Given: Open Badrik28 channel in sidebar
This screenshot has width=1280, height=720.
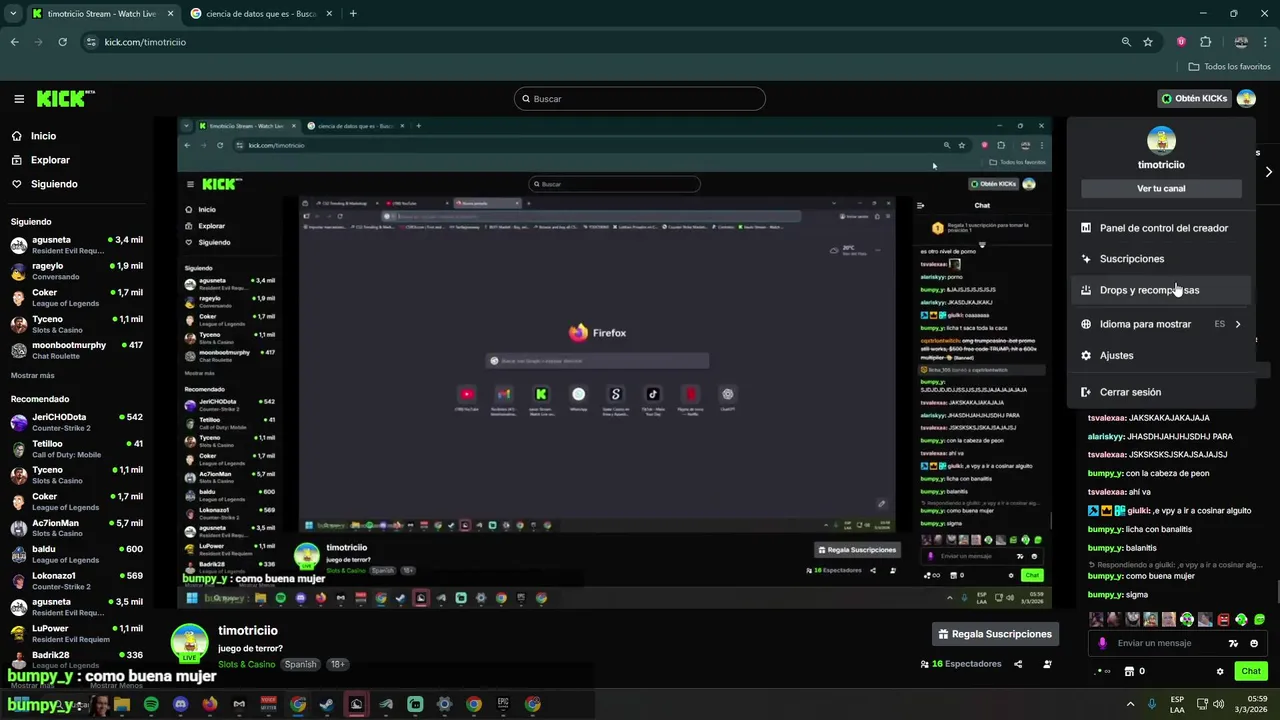Looking at the screenshot, I should [77, 659].
